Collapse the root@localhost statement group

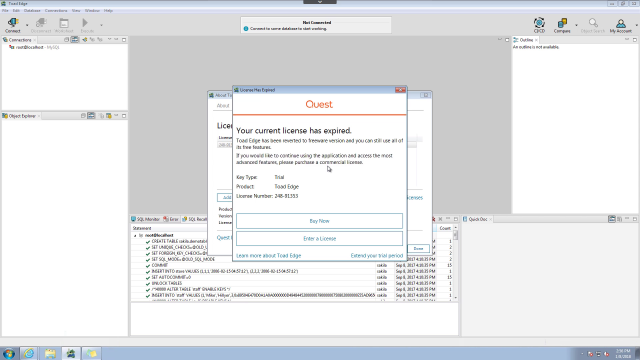(x=135, y=236)
